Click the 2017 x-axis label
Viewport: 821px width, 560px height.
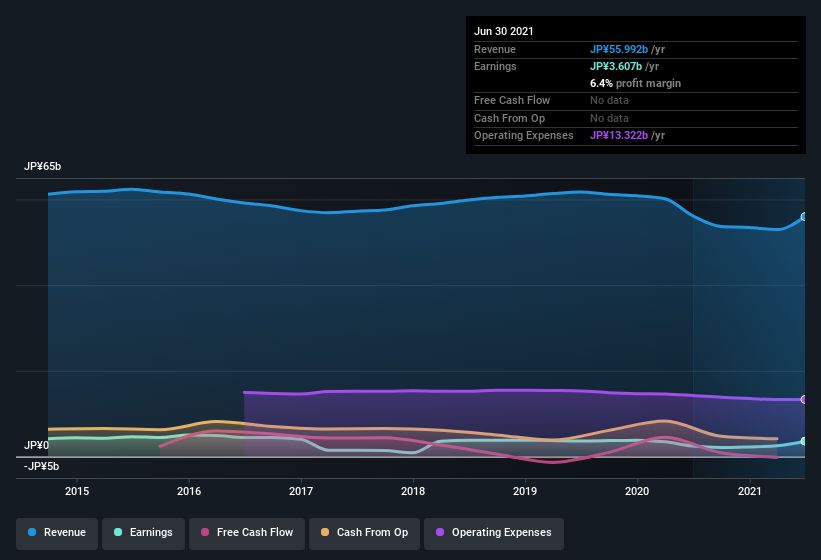click(301, 491)
